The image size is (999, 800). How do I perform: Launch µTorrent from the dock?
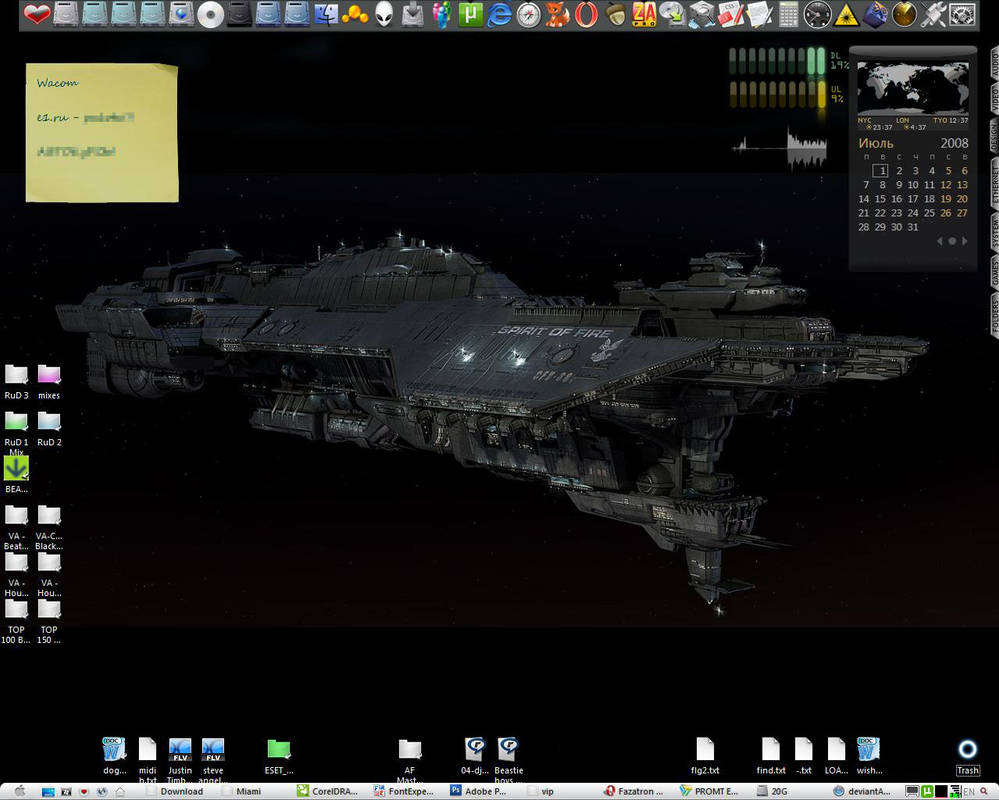pos(470,14)
